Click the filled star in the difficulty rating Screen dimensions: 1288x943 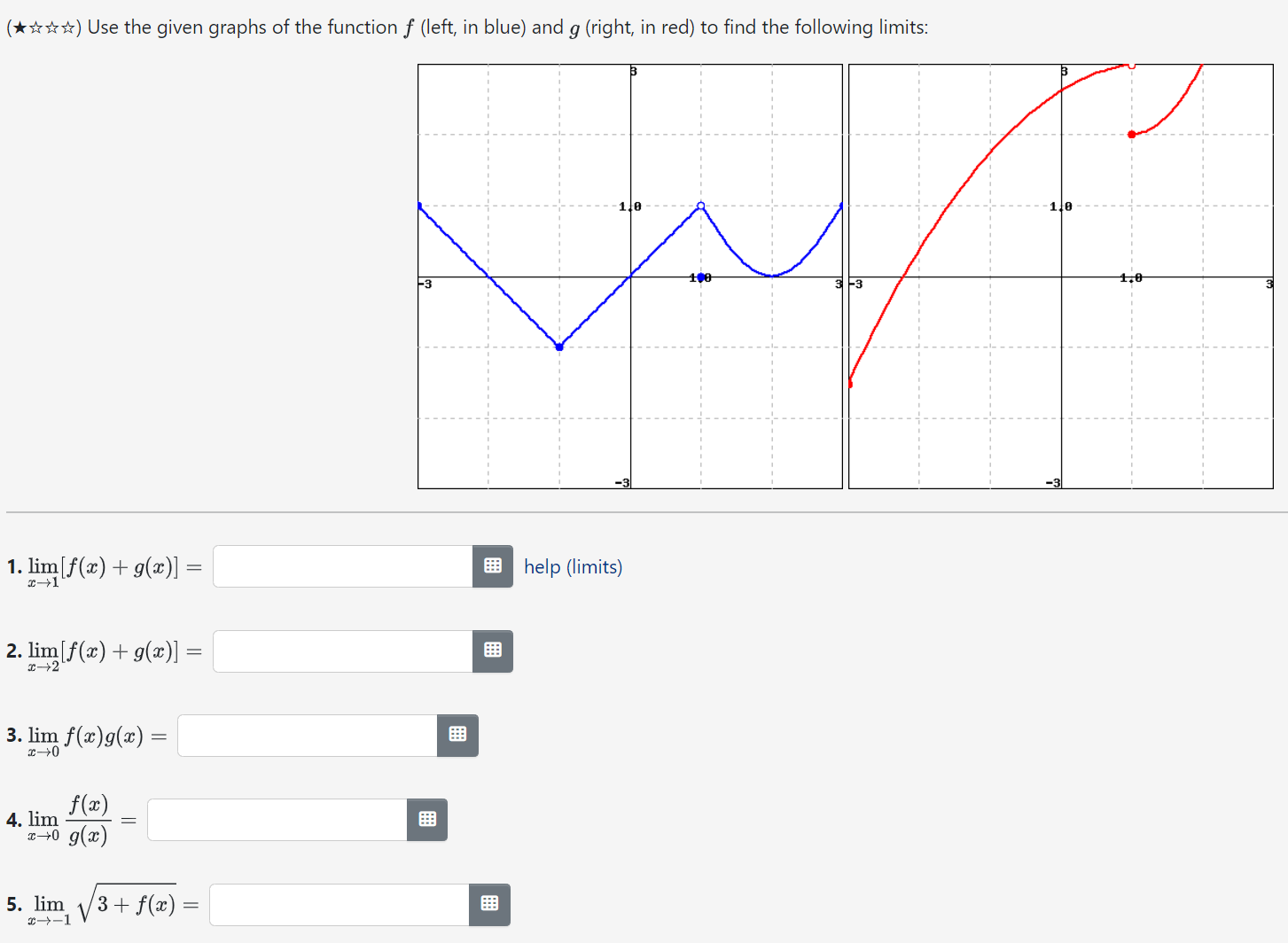pos(20,27)
